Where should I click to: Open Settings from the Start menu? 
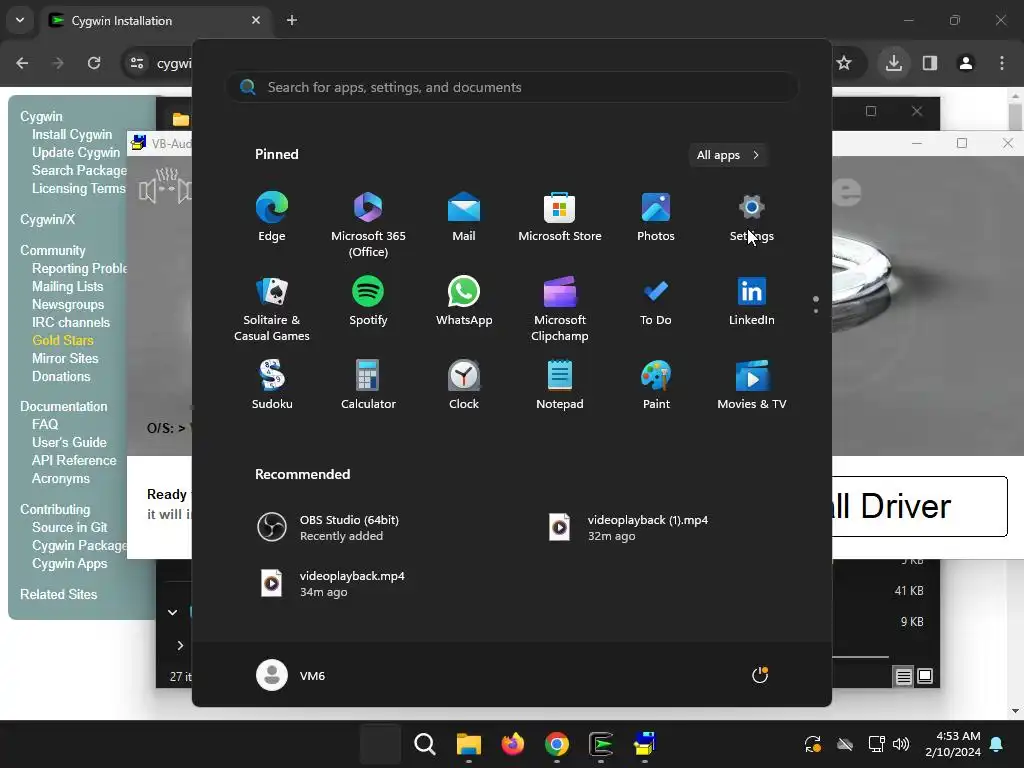click(x=752, y=218)
